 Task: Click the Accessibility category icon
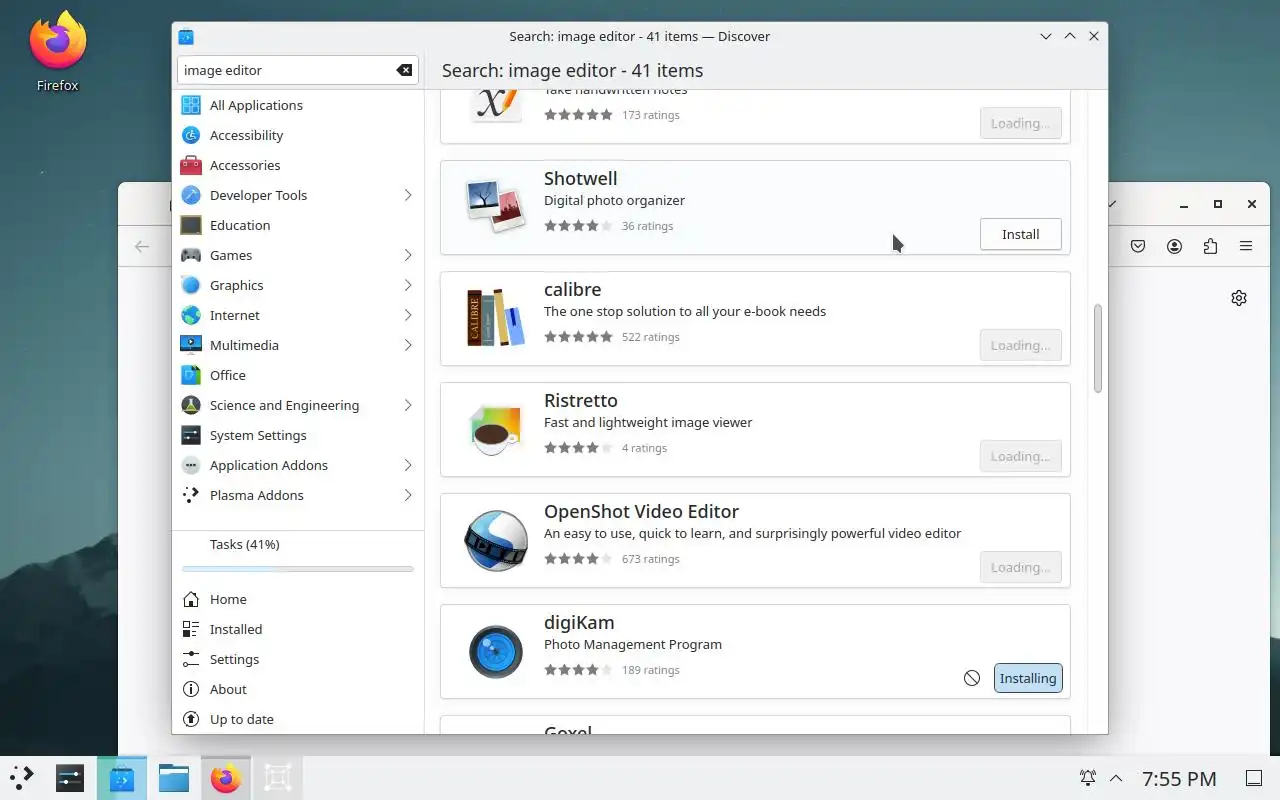coord(190,135)
